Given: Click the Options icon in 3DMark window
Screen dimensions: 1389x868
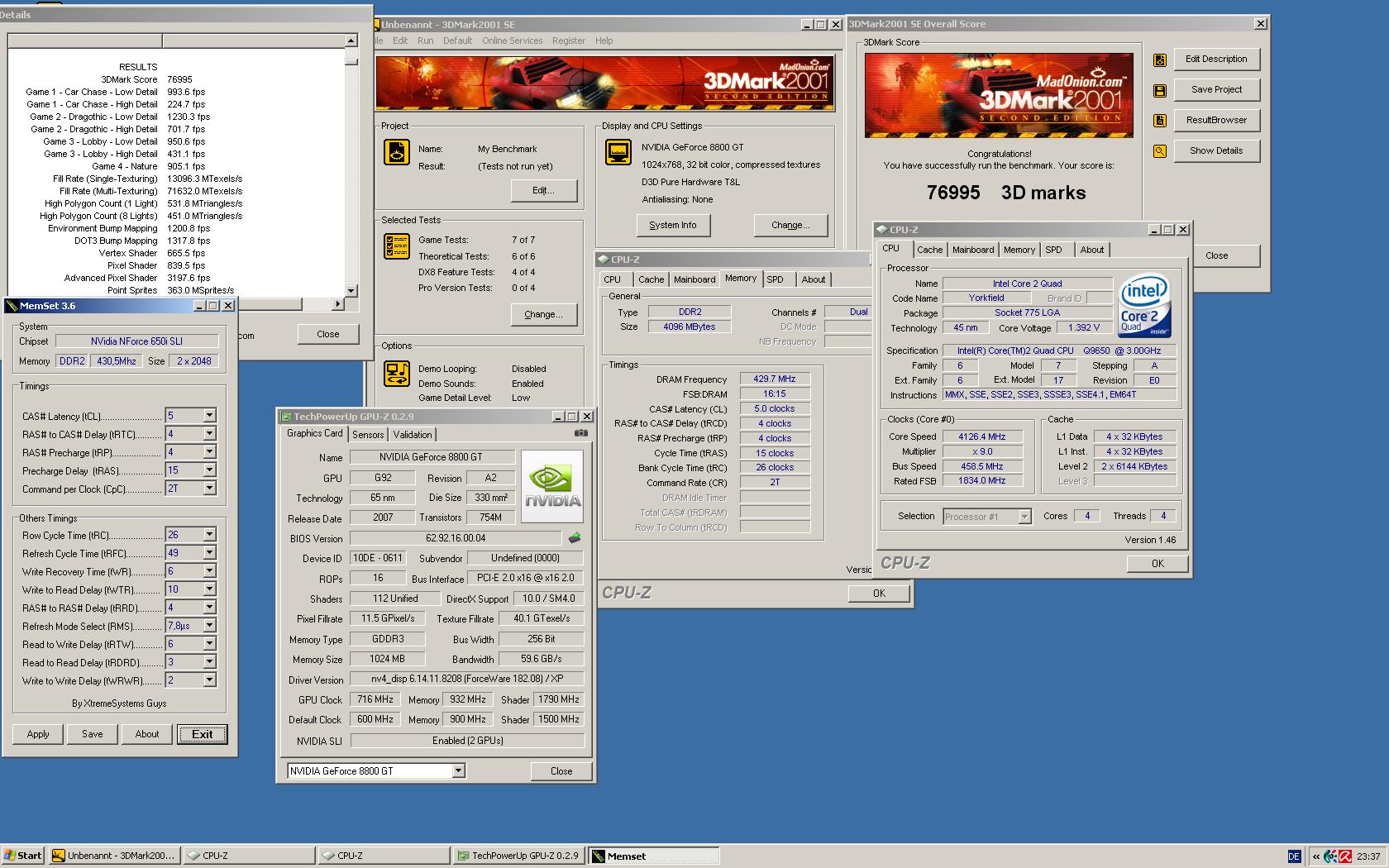Looking at the screenshot, I should pos(397,374).
